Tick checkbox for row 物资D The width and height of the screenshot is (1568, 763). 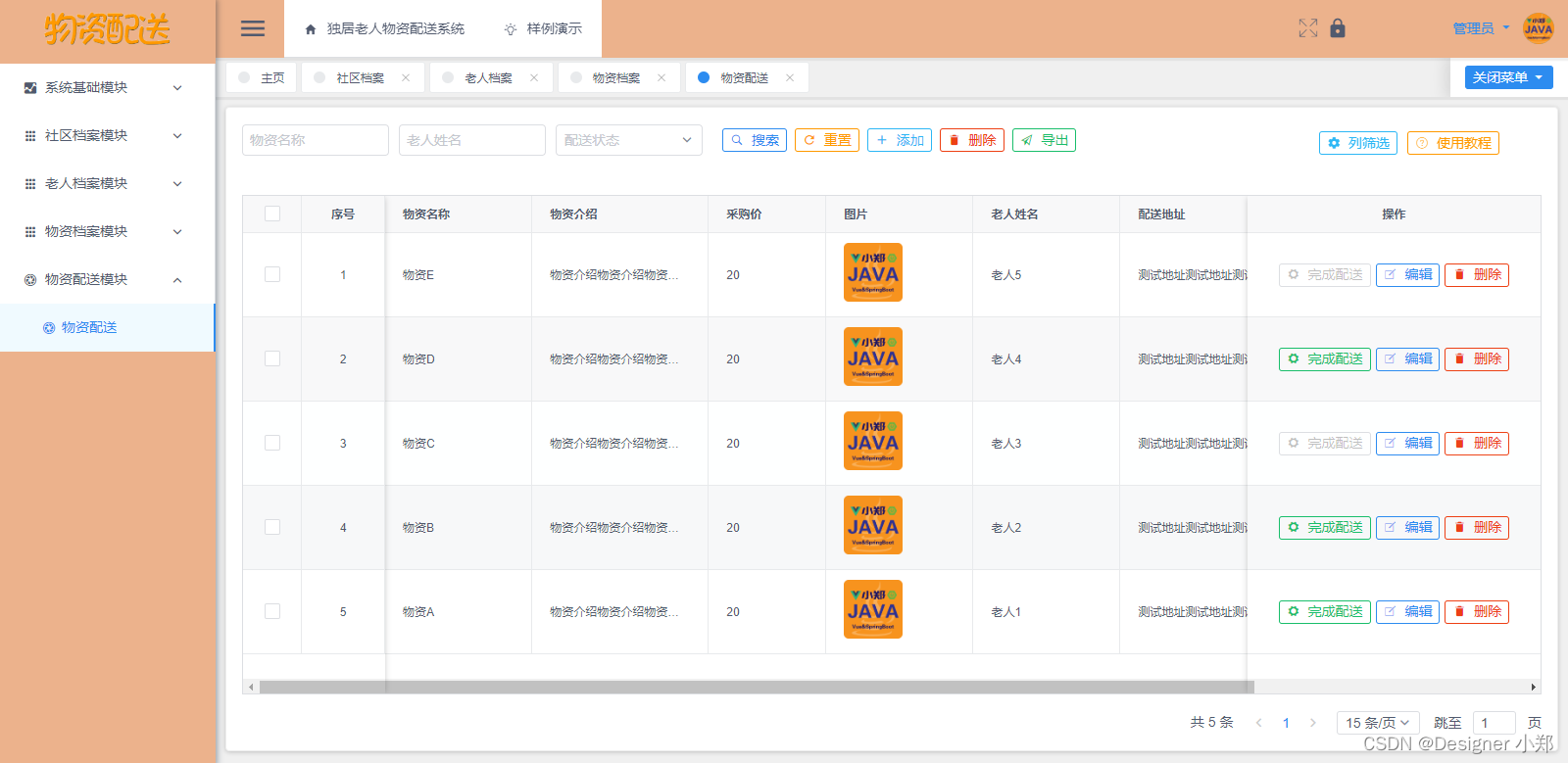[272, 358]
